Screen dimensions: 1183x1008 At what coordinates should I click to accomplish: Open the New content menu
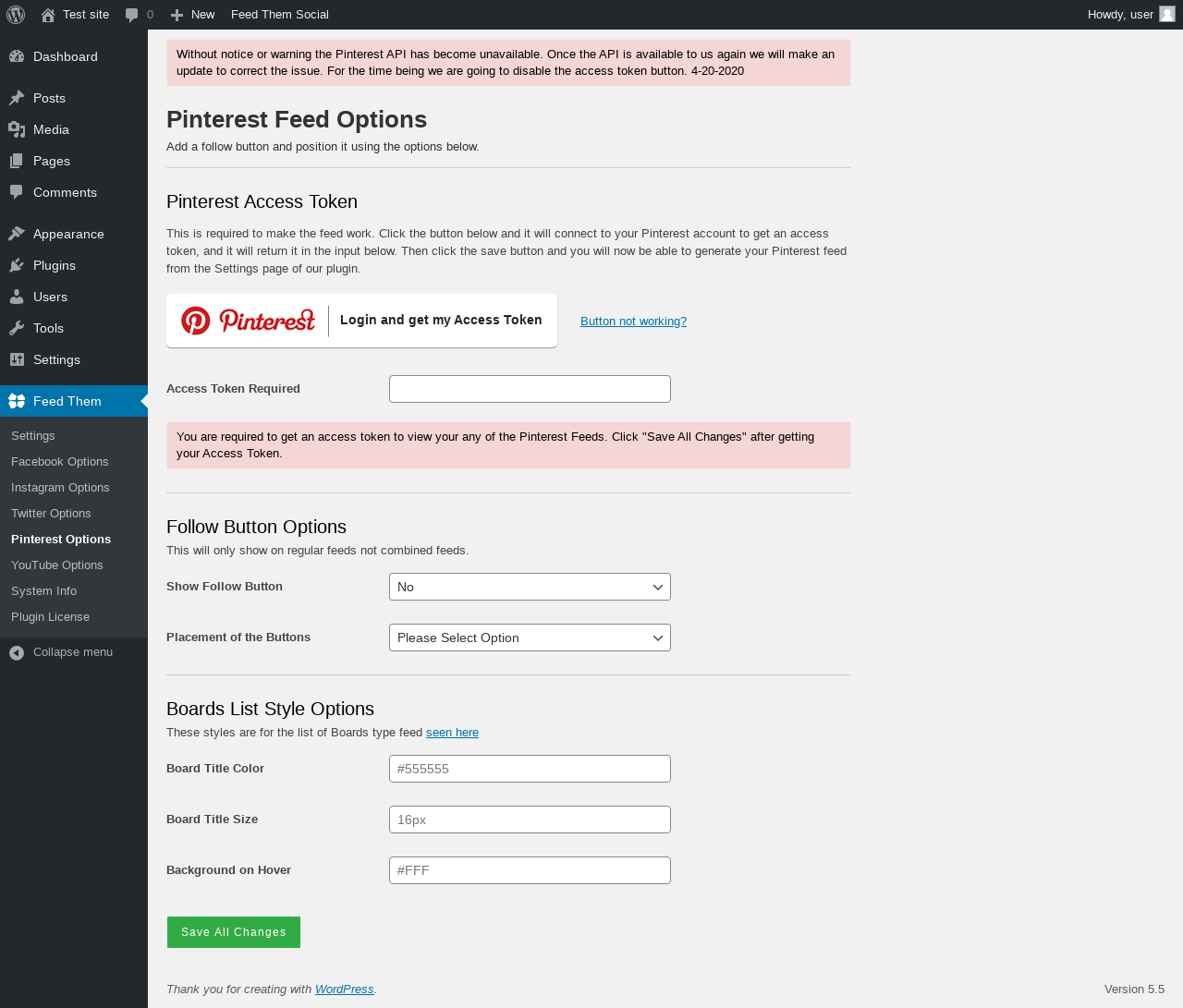(x=193, y=15)
